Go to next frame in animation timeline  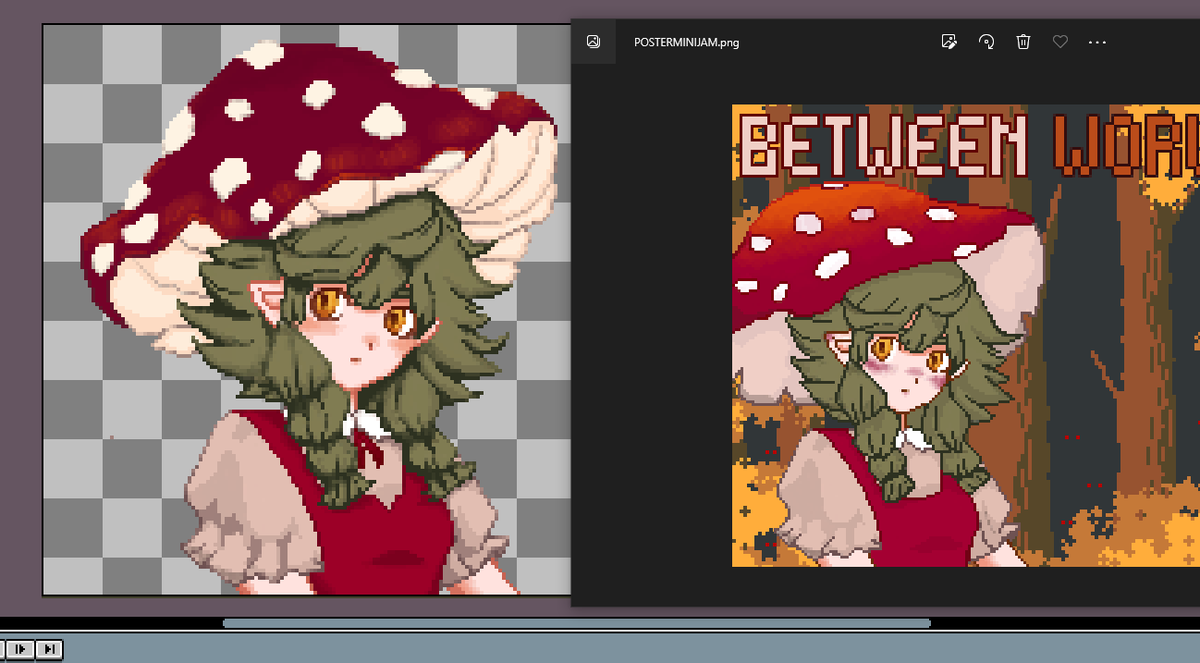click(x=21, y=649)
